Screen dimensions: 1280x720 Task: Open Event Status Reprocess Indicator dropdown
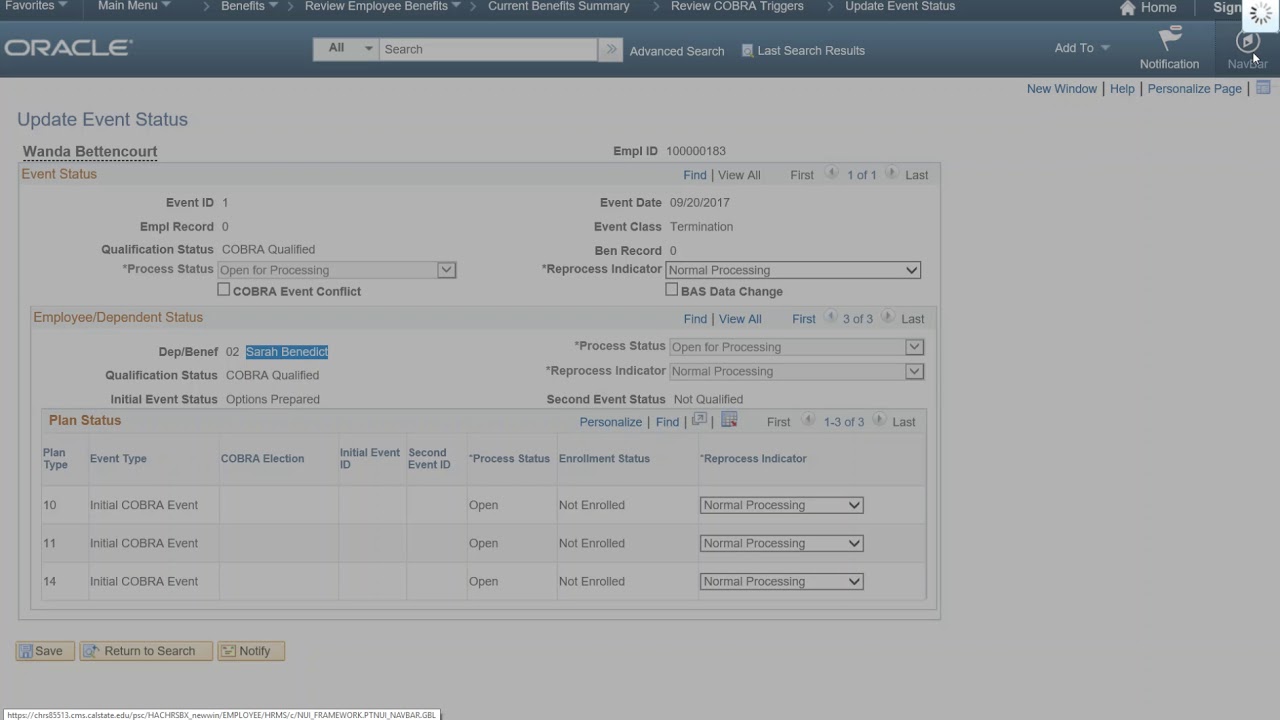pyautogui.click(x=793, y=270)
